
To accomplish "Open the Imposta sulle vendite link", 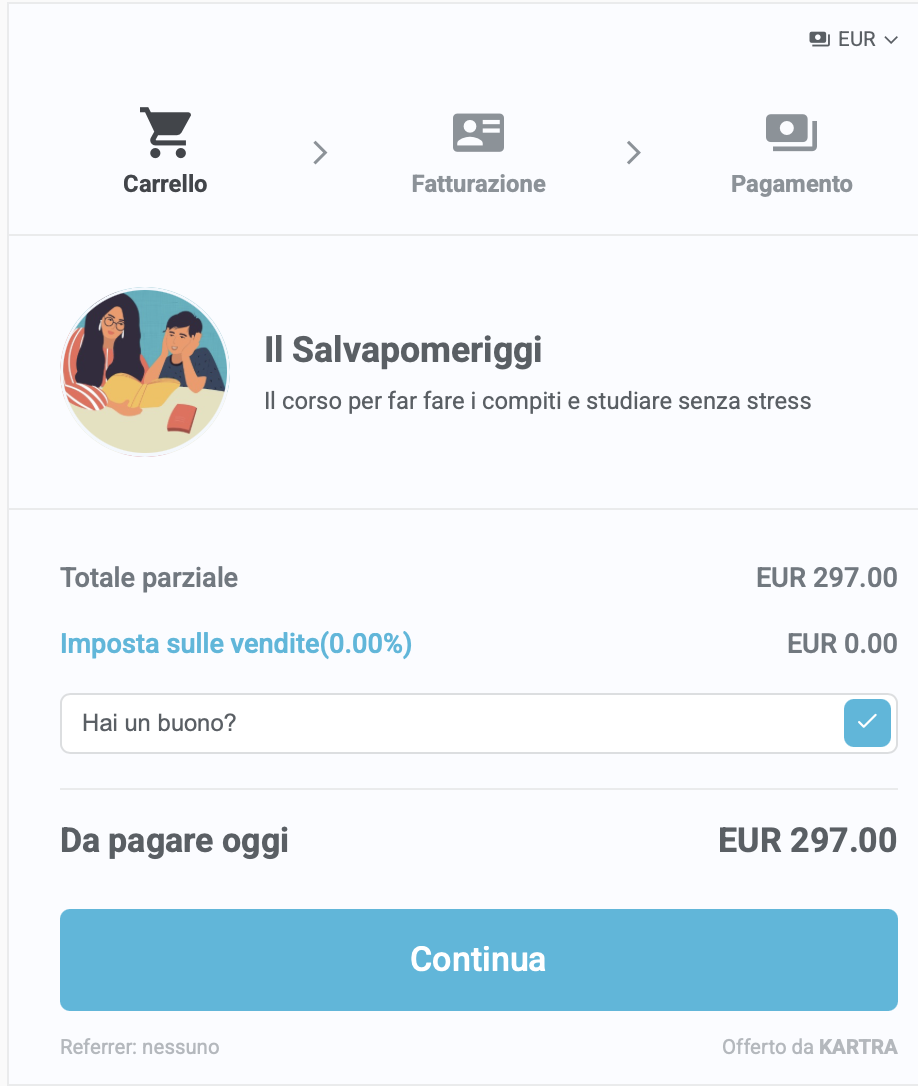I will coord(236,643).
